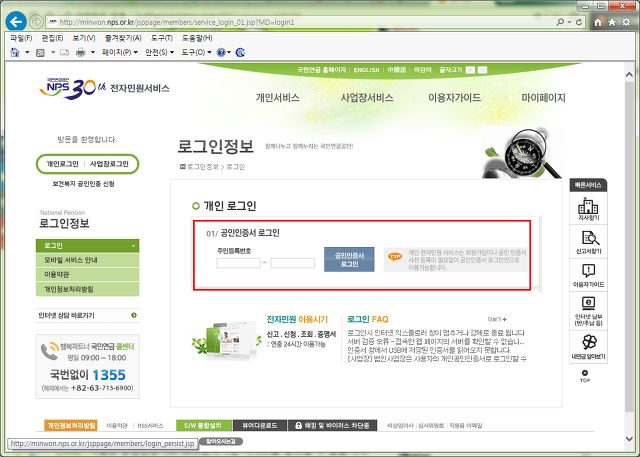Click the browser address bar URL
The width and height of the screenshot is (640, 457).
click(177, 22)
